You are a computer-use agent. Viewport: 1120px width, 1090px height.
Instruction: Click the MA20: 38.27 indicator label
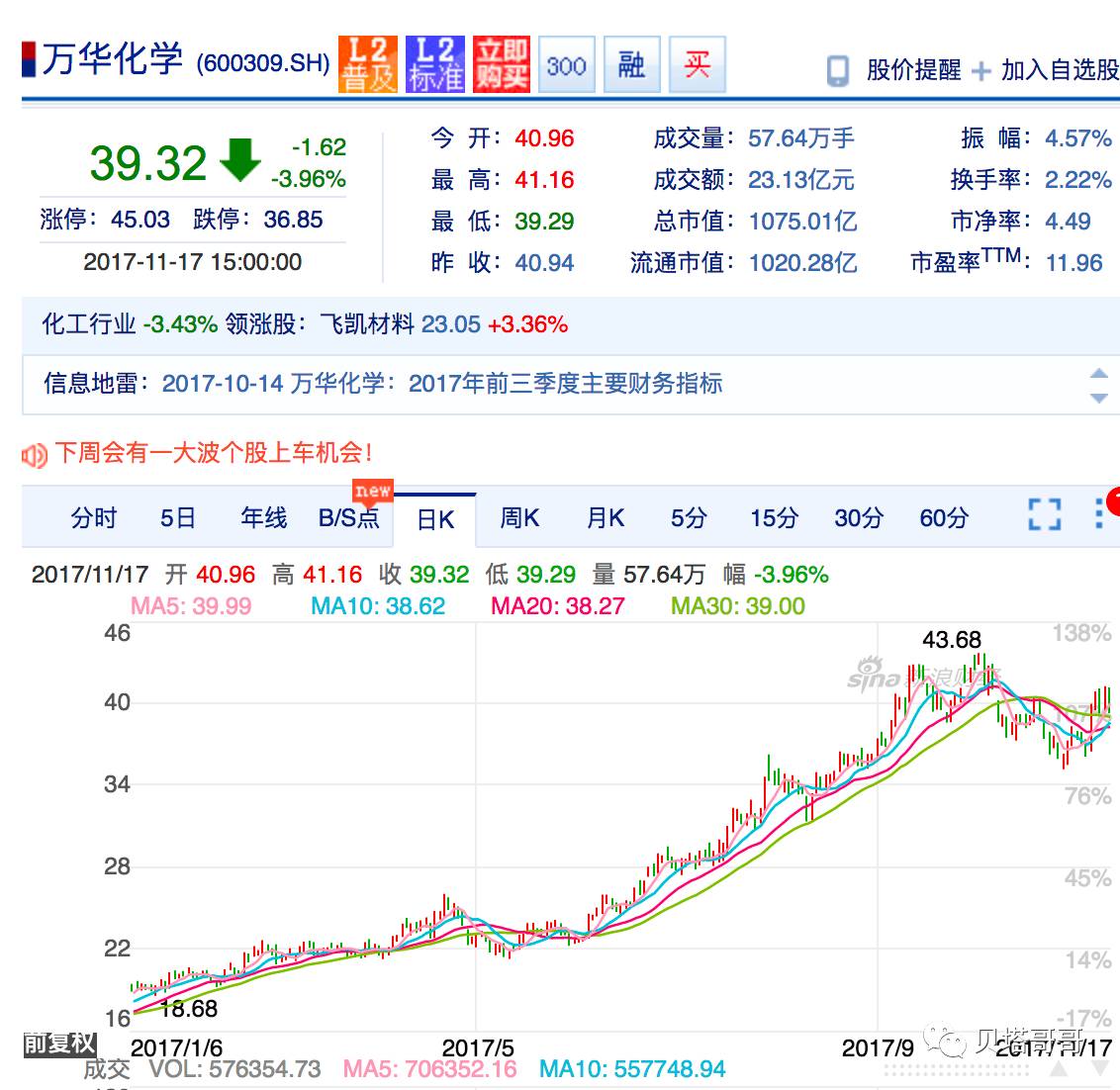pyautogui.click(x=558, y=606)
